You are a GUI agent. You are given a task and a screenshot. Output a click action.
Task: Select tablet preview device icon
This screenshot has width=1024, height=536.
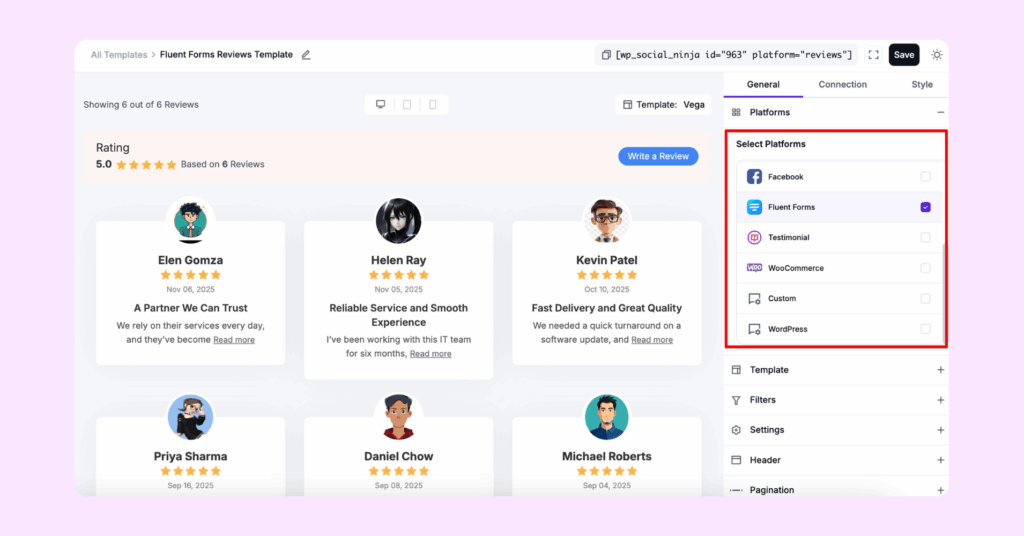click(407, 104)
